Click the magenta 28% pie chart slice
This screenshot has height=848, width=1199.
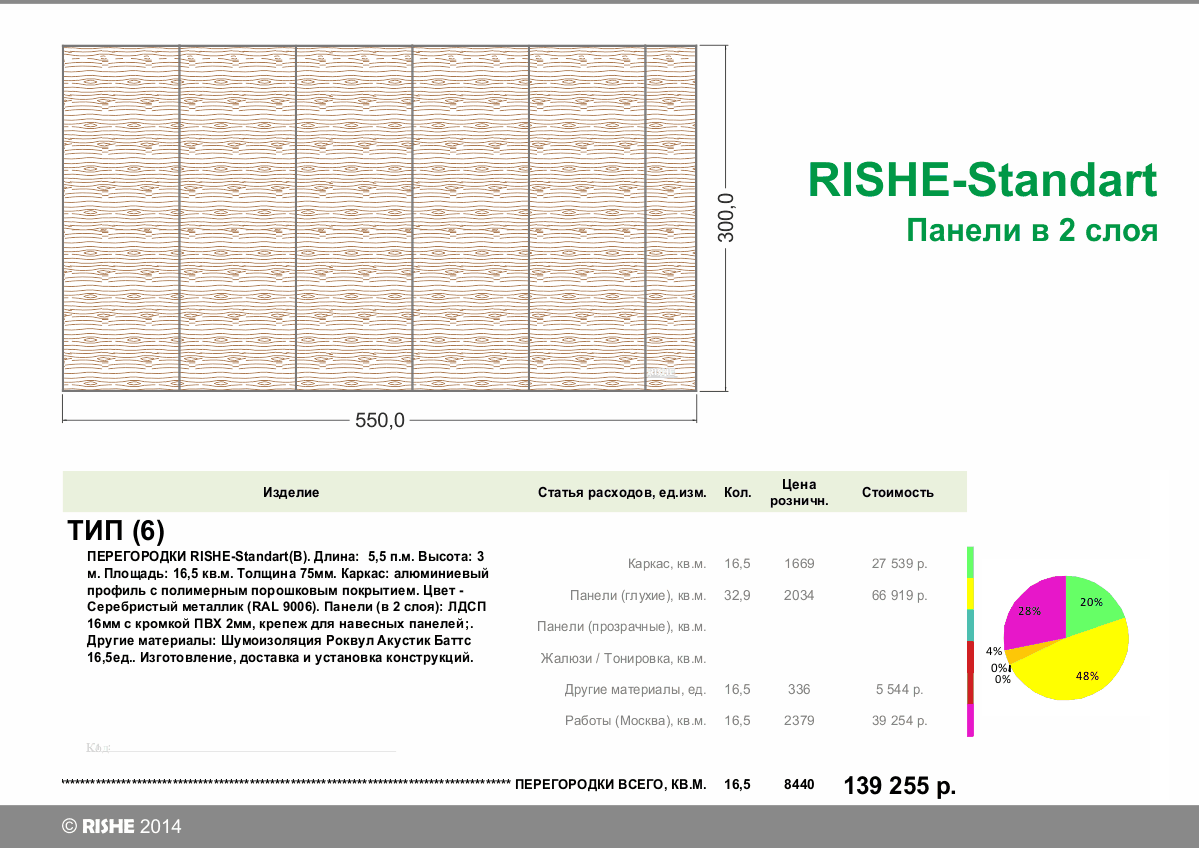tap(1034, 610)
